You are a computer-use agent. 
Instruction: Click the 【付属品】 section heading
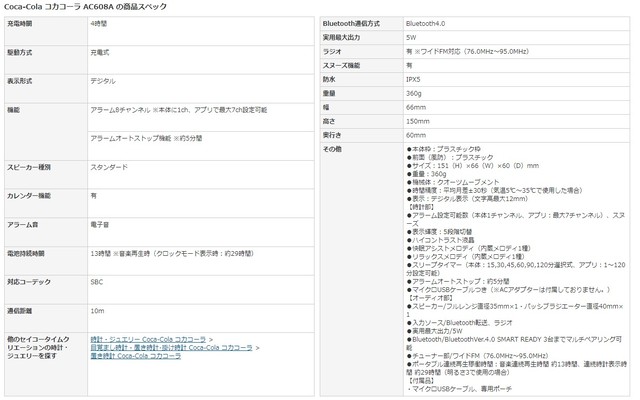pos(420,381)
